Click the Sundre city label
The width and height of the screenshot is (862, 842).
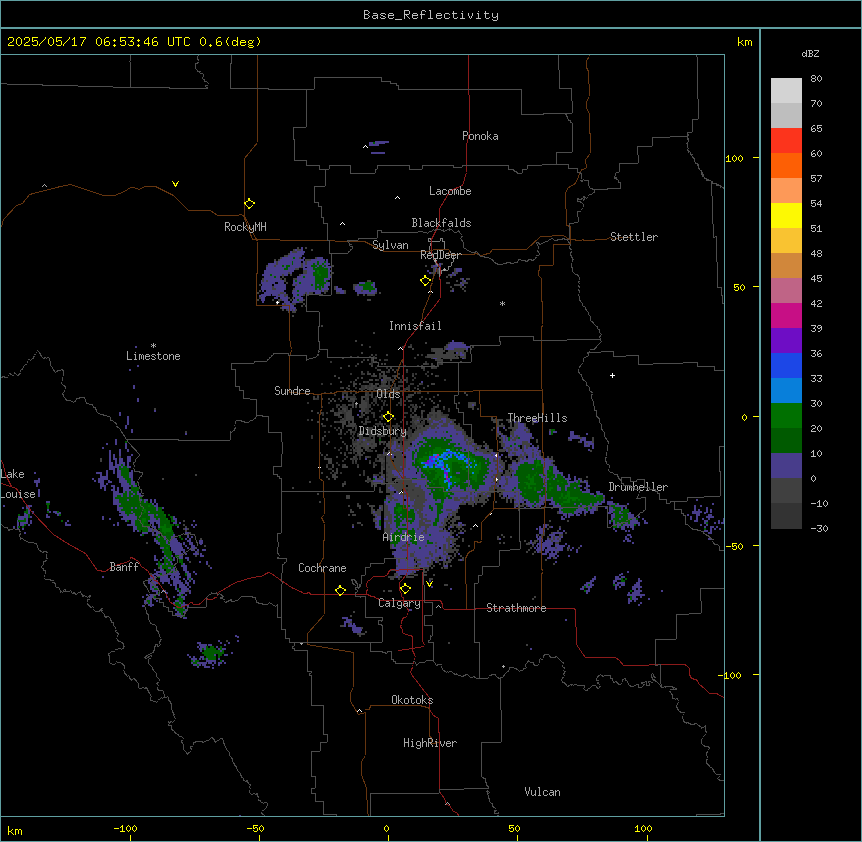pos(292,391)
